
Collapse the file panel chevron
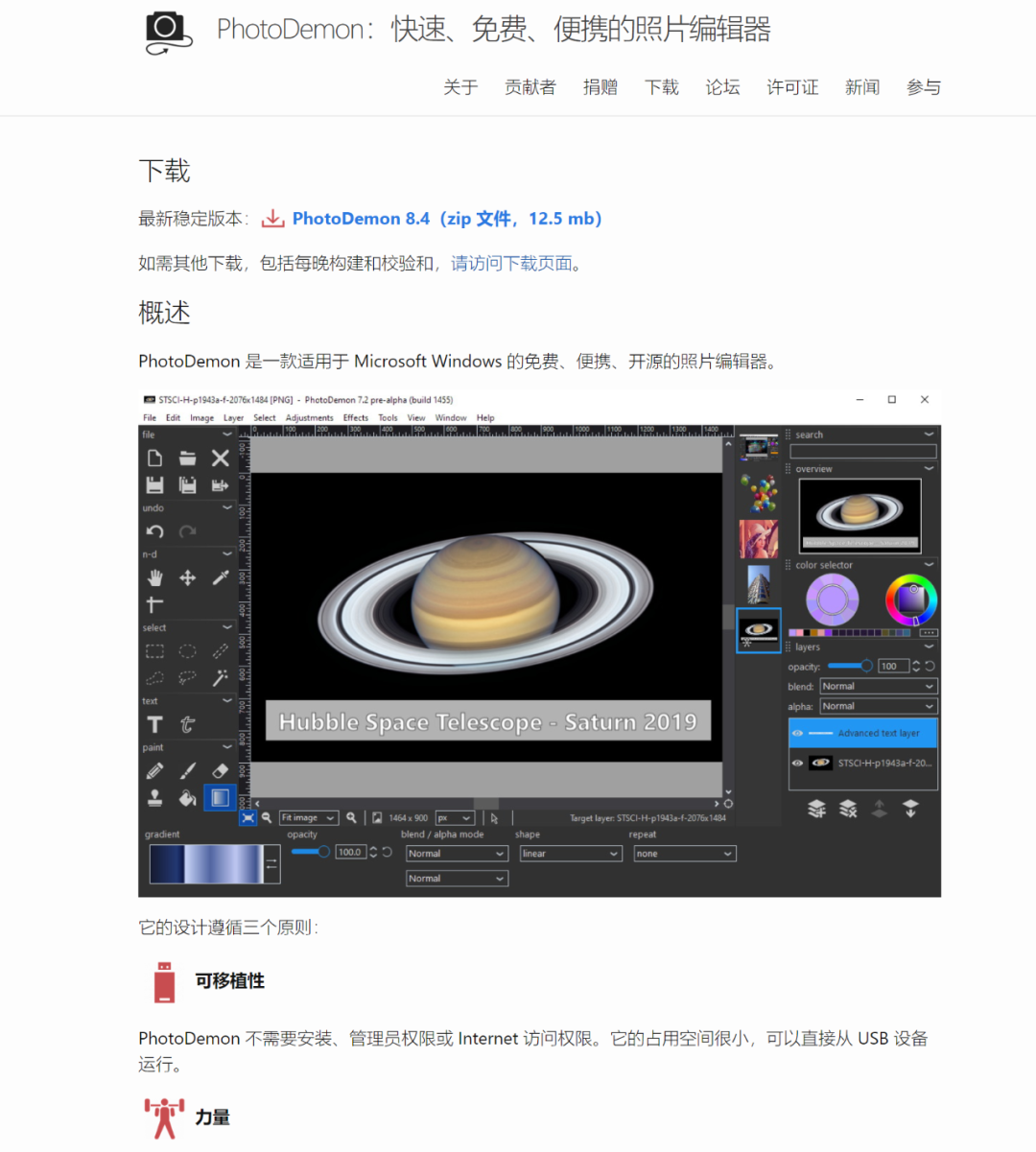tap(227, 435)
